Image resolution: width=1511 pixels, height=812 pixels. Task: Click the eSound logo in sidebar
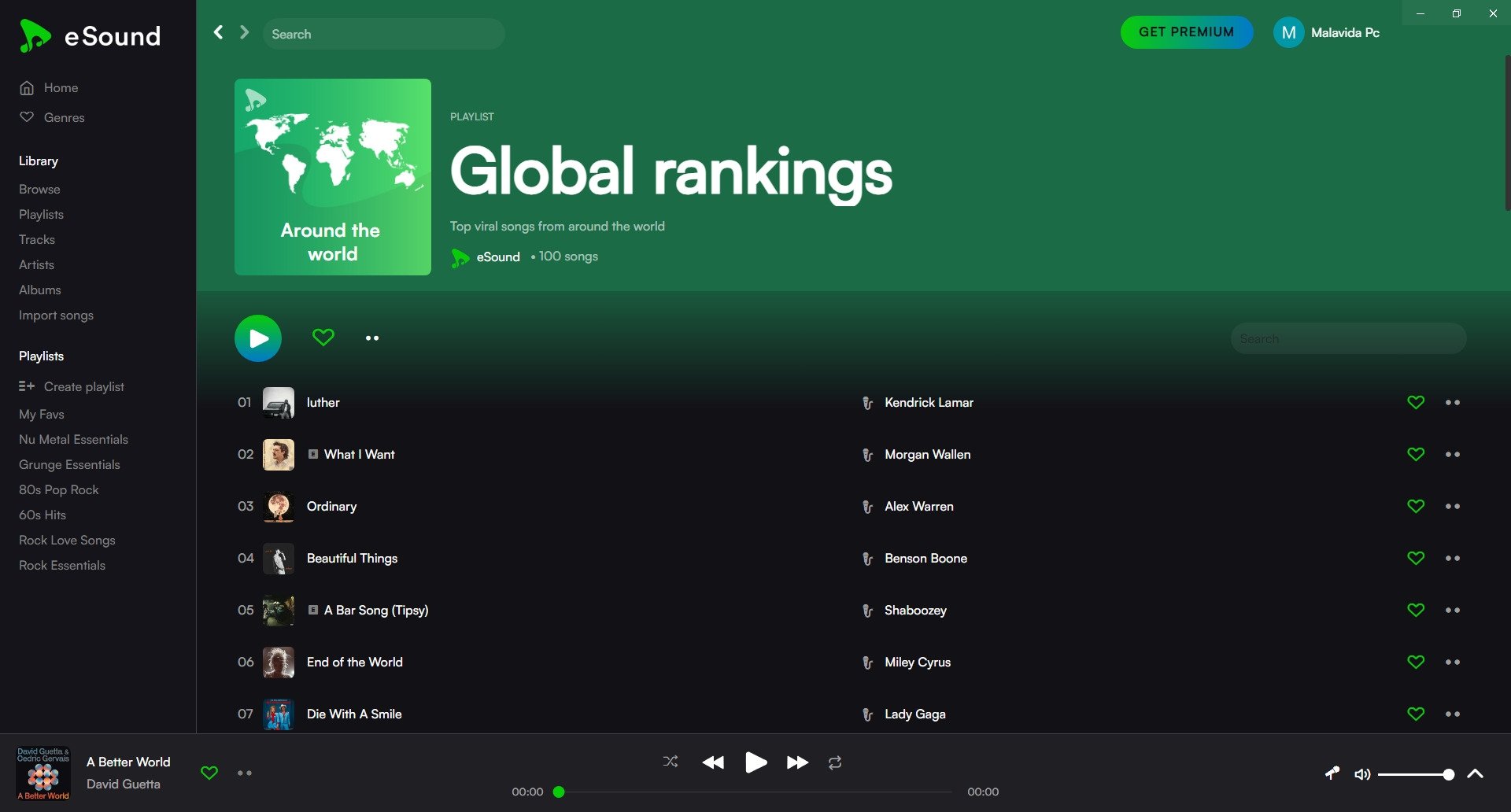point(90,36)
